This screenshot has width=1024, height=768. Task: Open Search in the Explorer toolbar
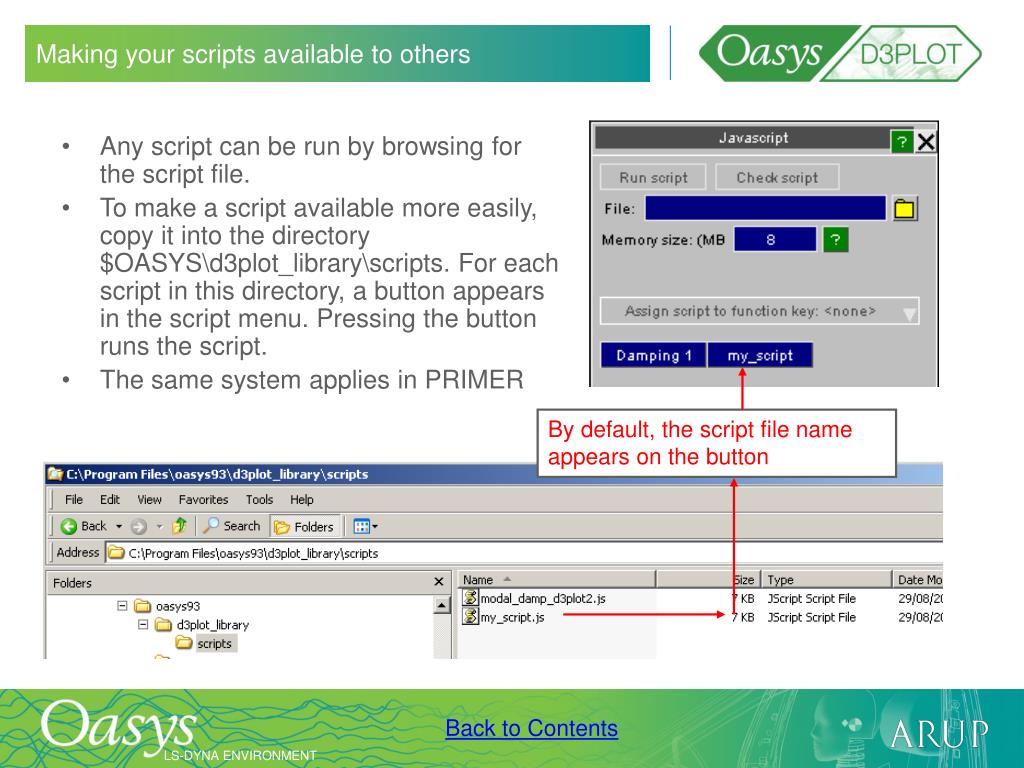click(x=231, y=526)
